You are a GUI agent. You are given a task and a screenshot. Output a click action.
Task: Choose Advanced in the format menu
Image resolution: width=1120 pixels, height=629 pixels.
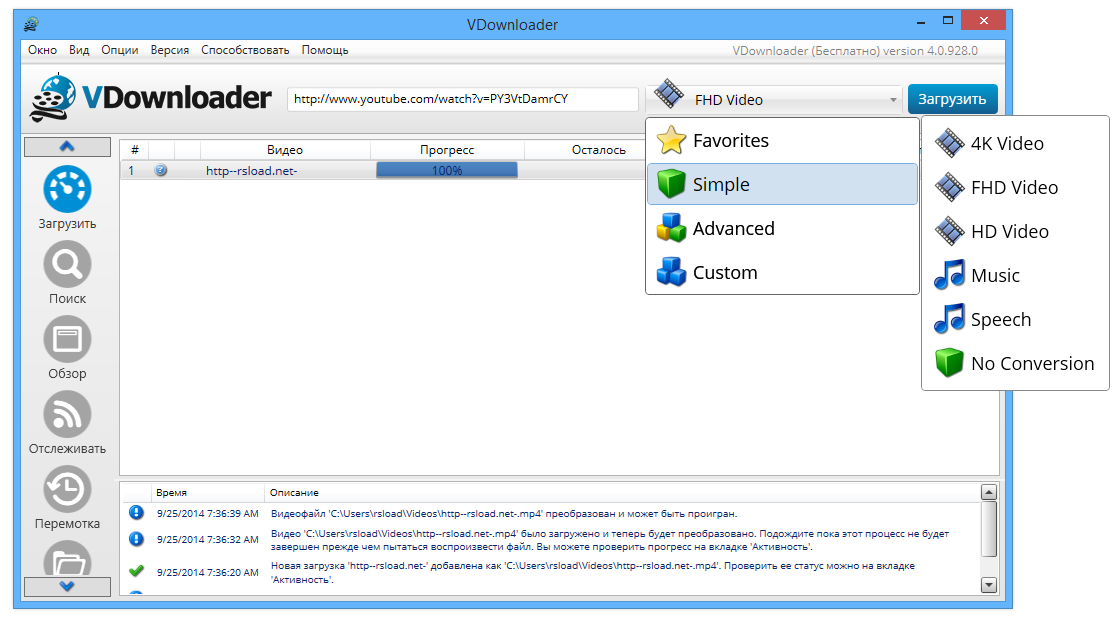pyautogui.click(x=782, y=228)
